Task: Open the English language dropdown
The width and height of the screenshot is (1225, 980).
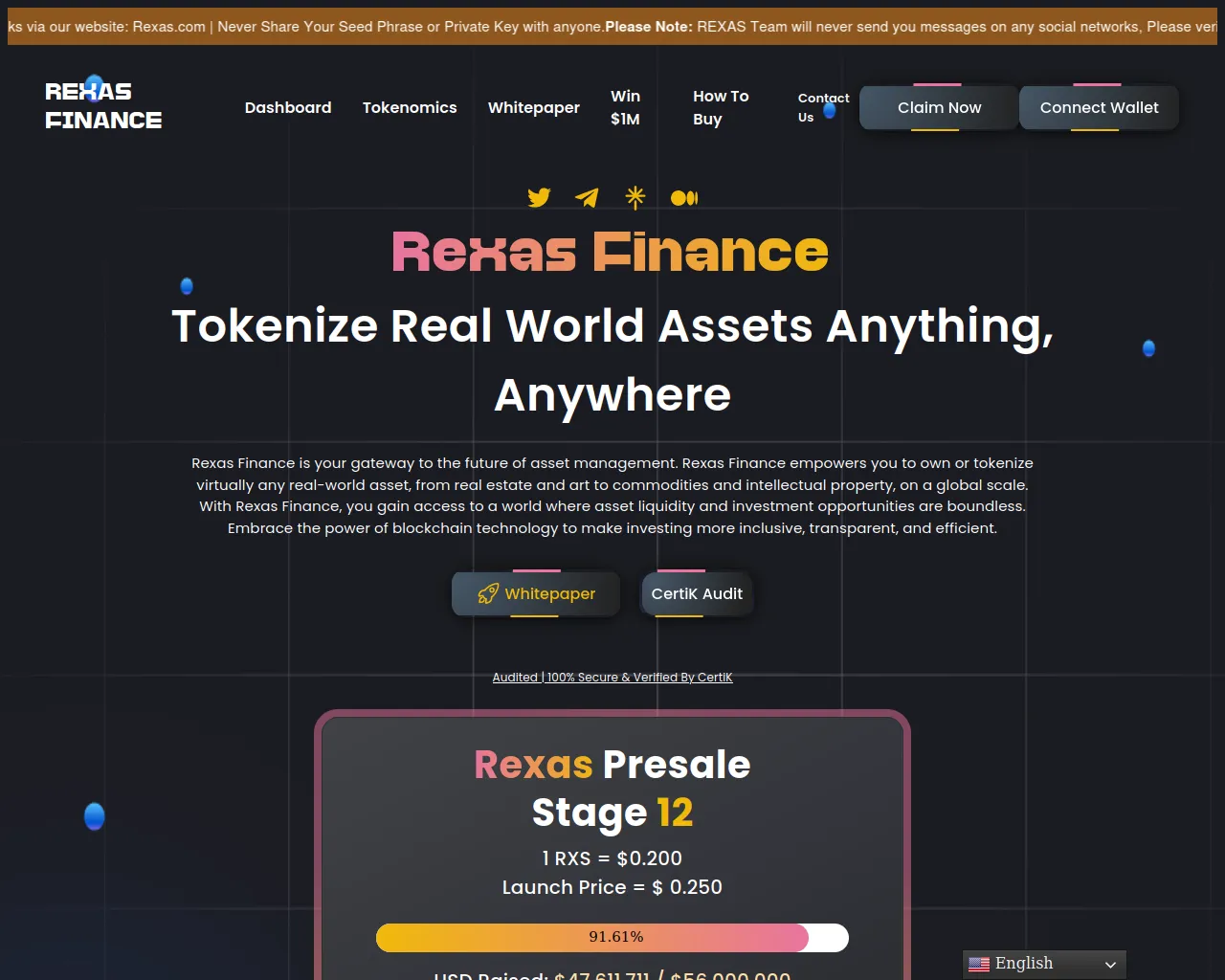Action: click(1044, 964)
